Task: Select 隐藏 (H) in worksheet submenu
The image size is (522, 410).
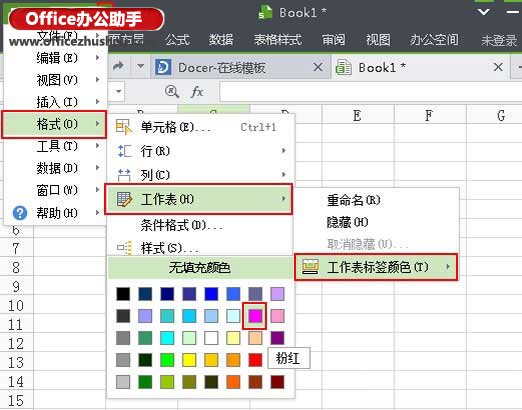Action: (347, 222)
